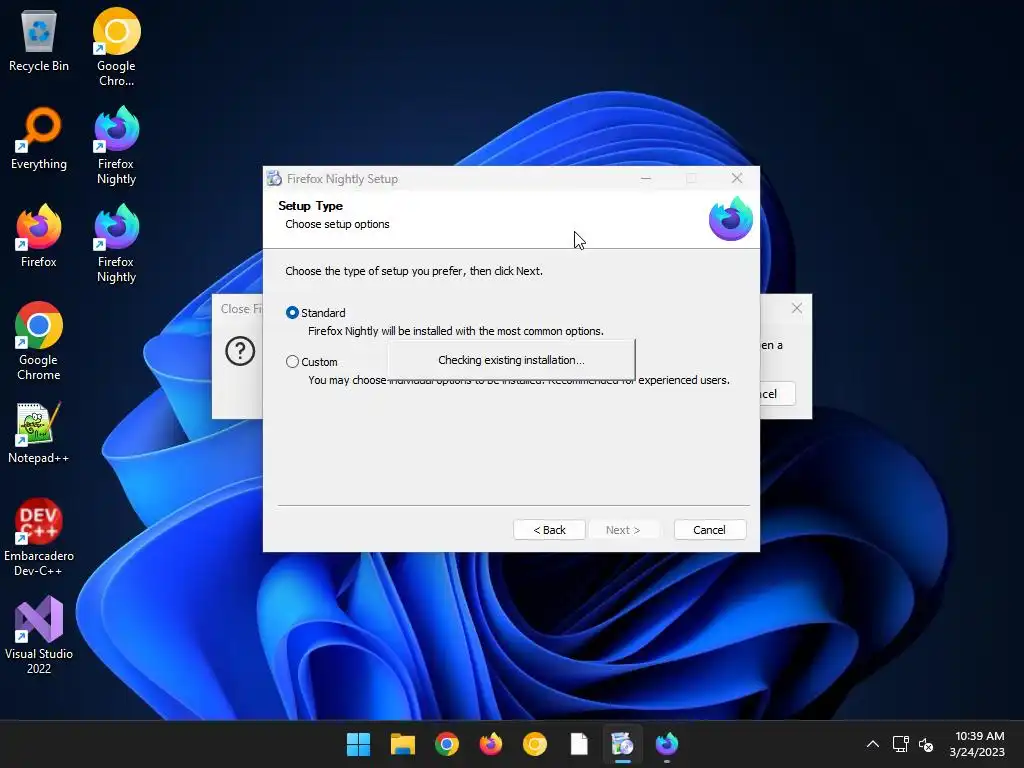Select the Everything search desktop shortcut
Image resolution: width=1024 pixels, height=768 pixels.
(39, 138)
